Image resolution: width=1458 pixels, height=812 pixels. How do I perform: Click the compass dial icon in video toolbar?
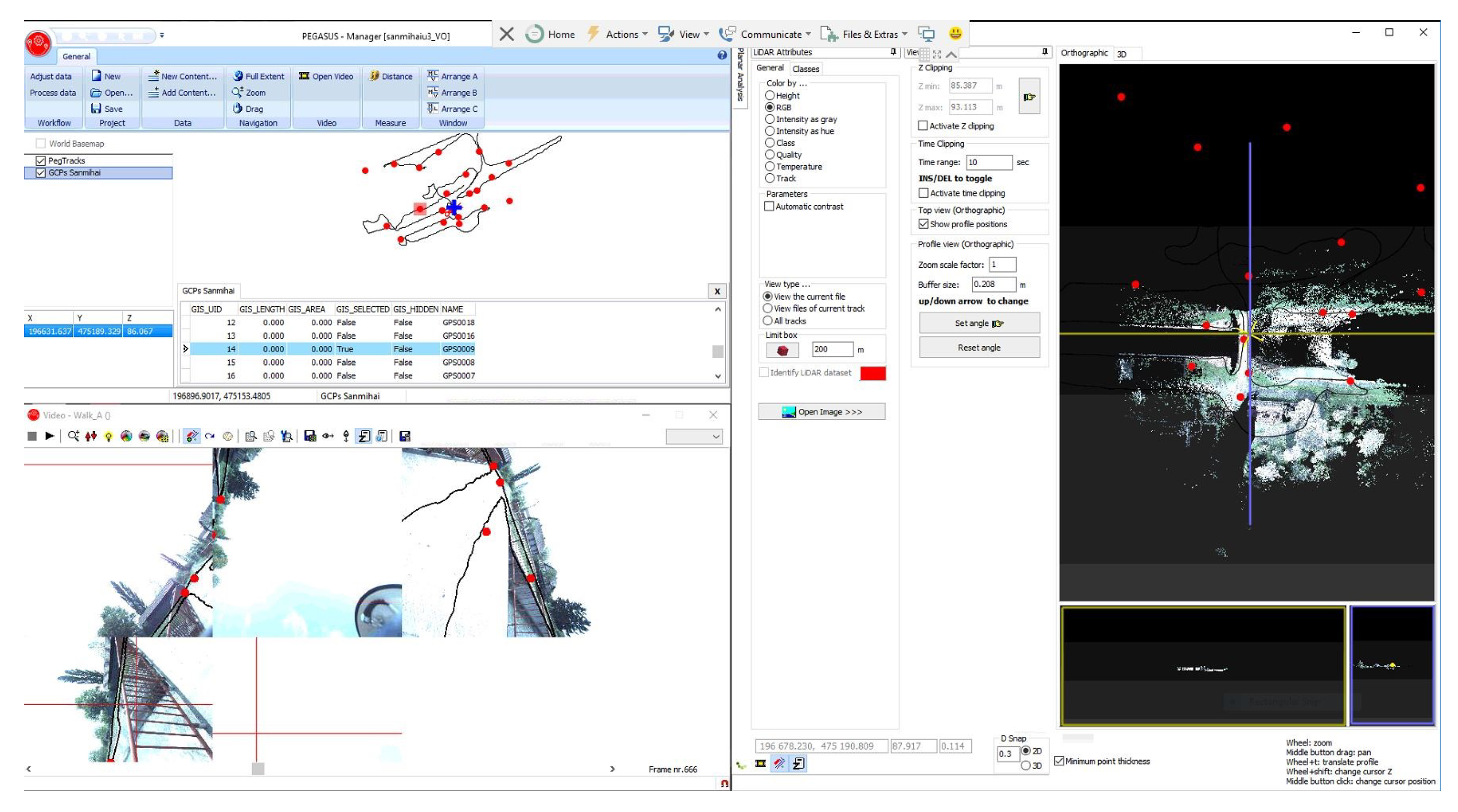click(x=228, y=436)
